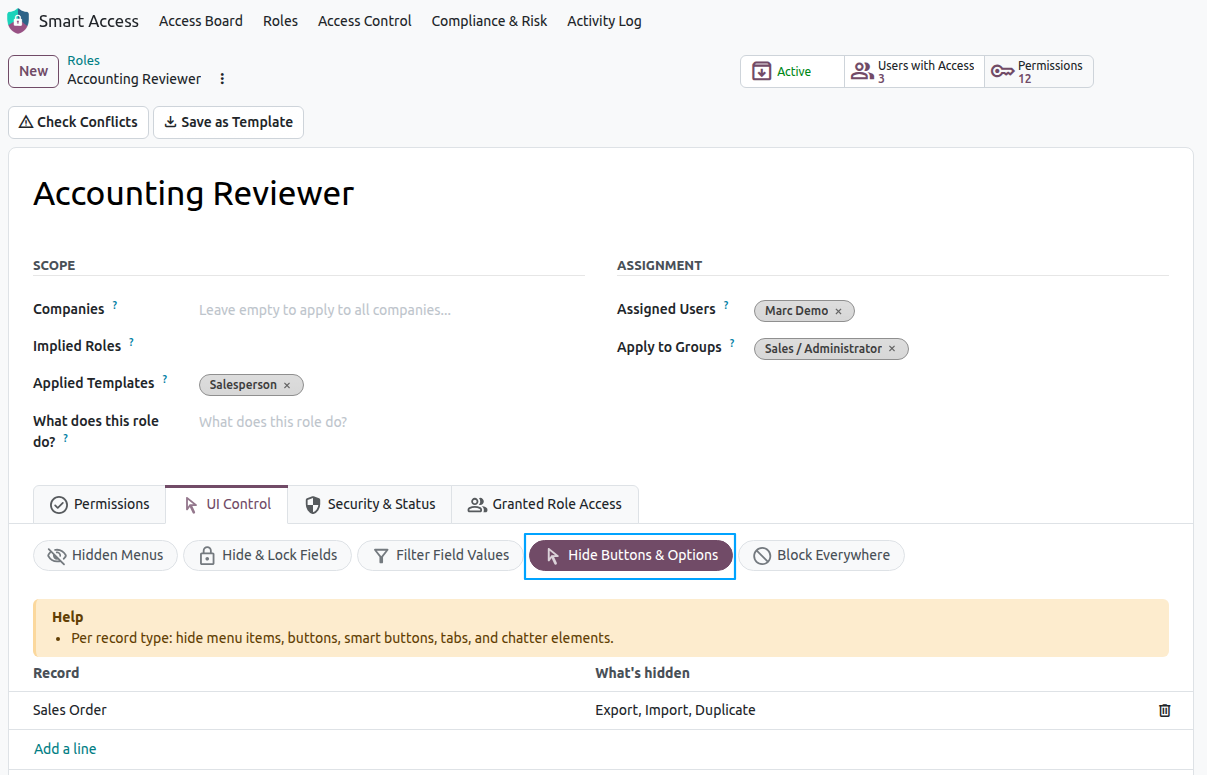This screenshot has height=775, width=1207.
Task: Click the Companies selection field
Action: pos(391,310)
